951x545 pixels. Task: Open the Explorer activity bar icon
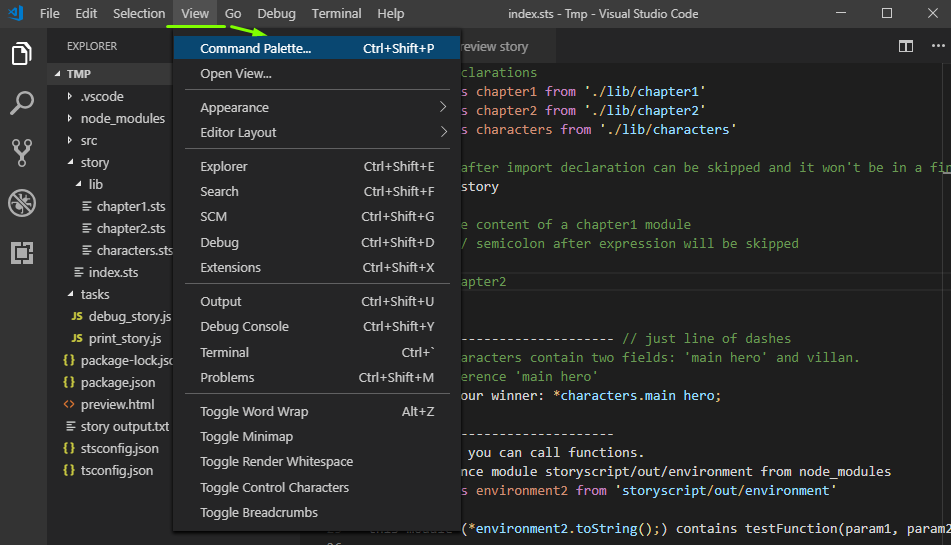[22, 53]
